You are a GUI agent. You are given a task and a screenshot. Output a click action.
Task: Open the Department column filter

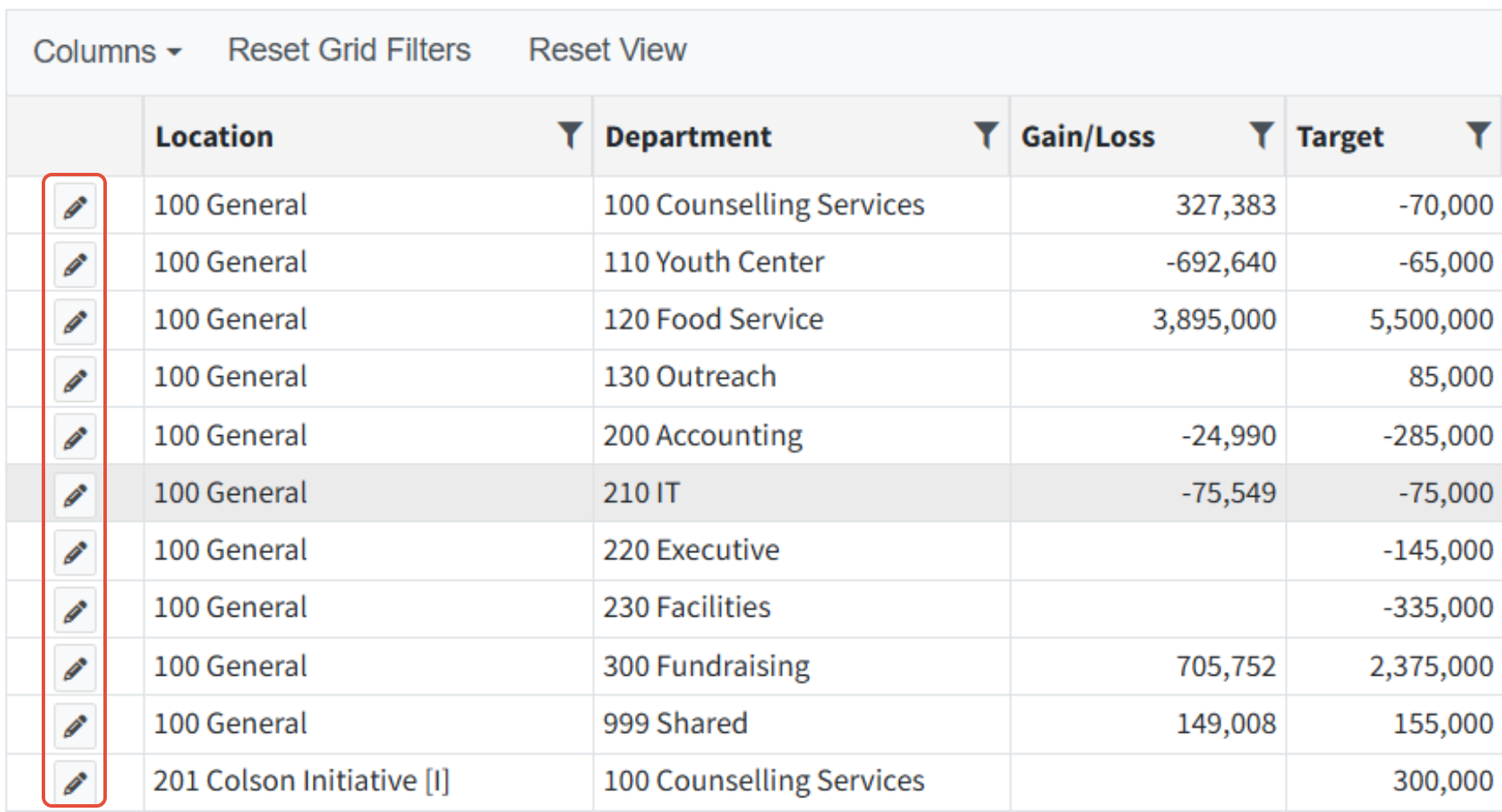(x=986, y=135)
